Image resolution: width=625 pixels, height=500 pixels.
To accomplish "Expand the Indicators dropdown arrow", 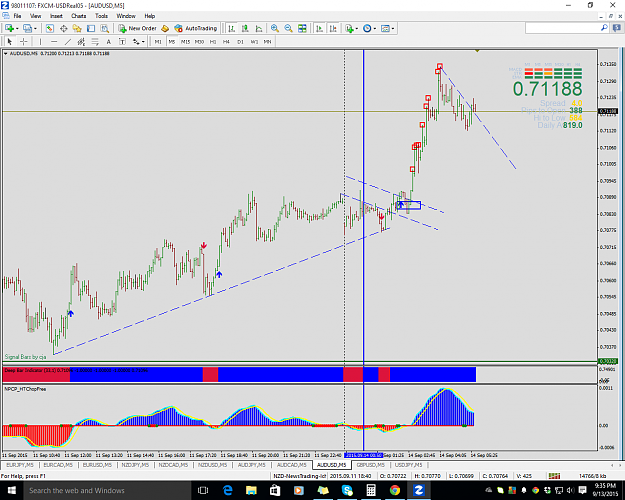I will [357, 28].
